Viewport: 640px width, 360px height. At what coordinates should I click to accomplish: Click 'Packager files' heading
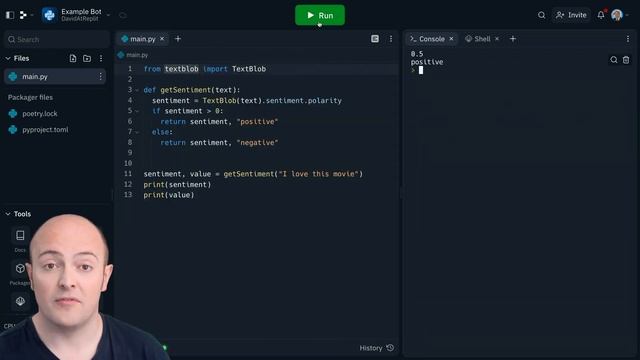[x=30, y=98]
